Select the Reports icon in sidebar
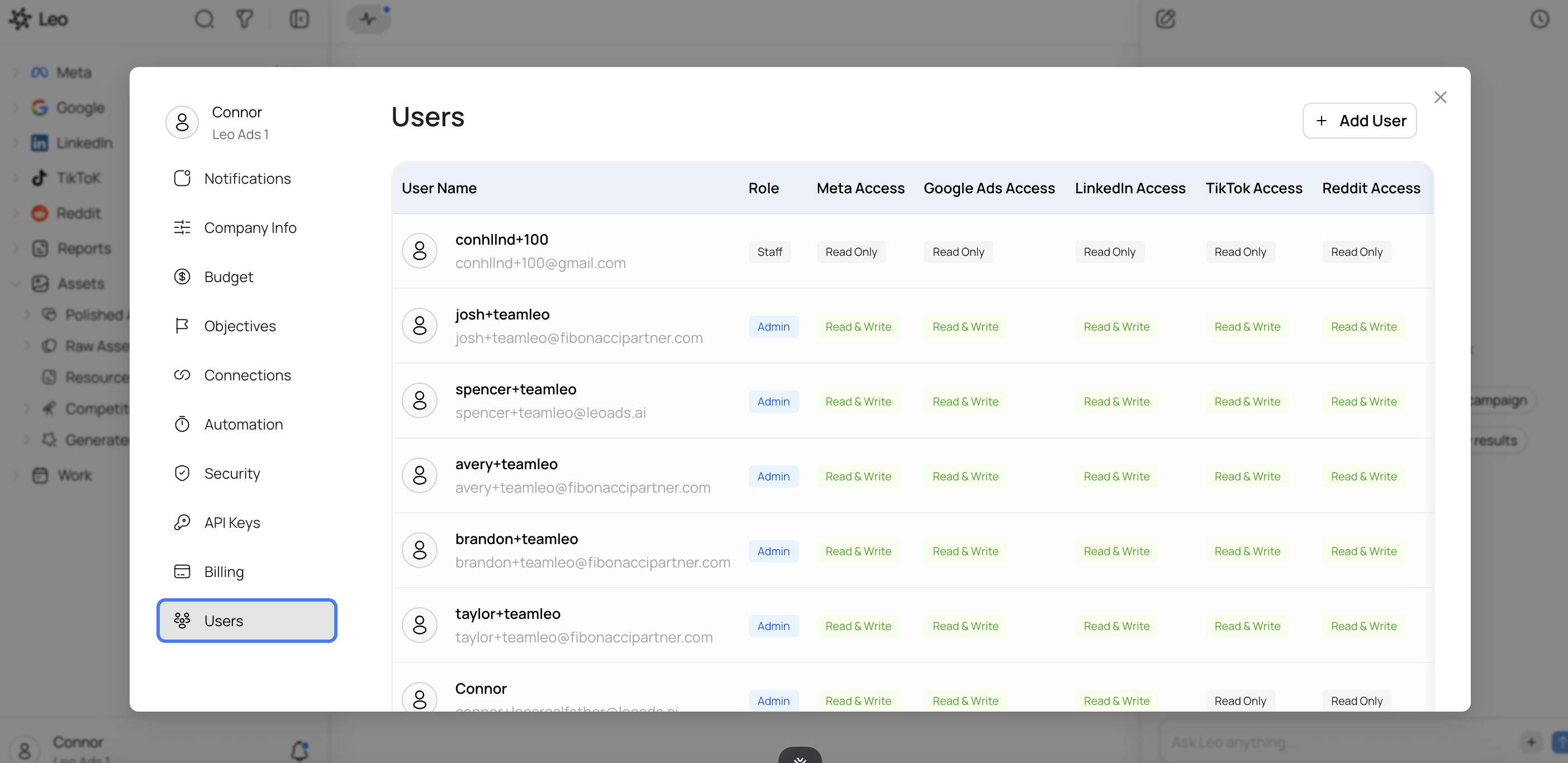The height and width of the screenshot is (763, 1568). click(39, 248)
